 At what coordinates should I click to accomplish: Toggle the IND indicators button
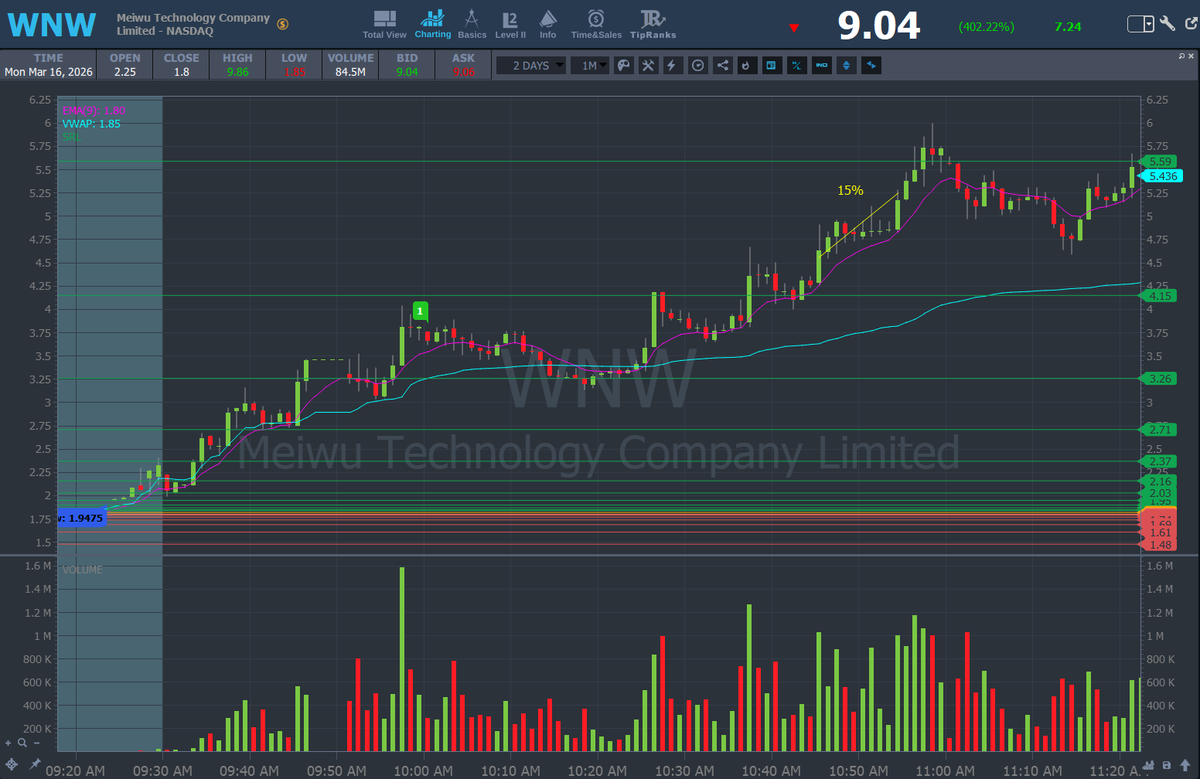tap(822, 65)
